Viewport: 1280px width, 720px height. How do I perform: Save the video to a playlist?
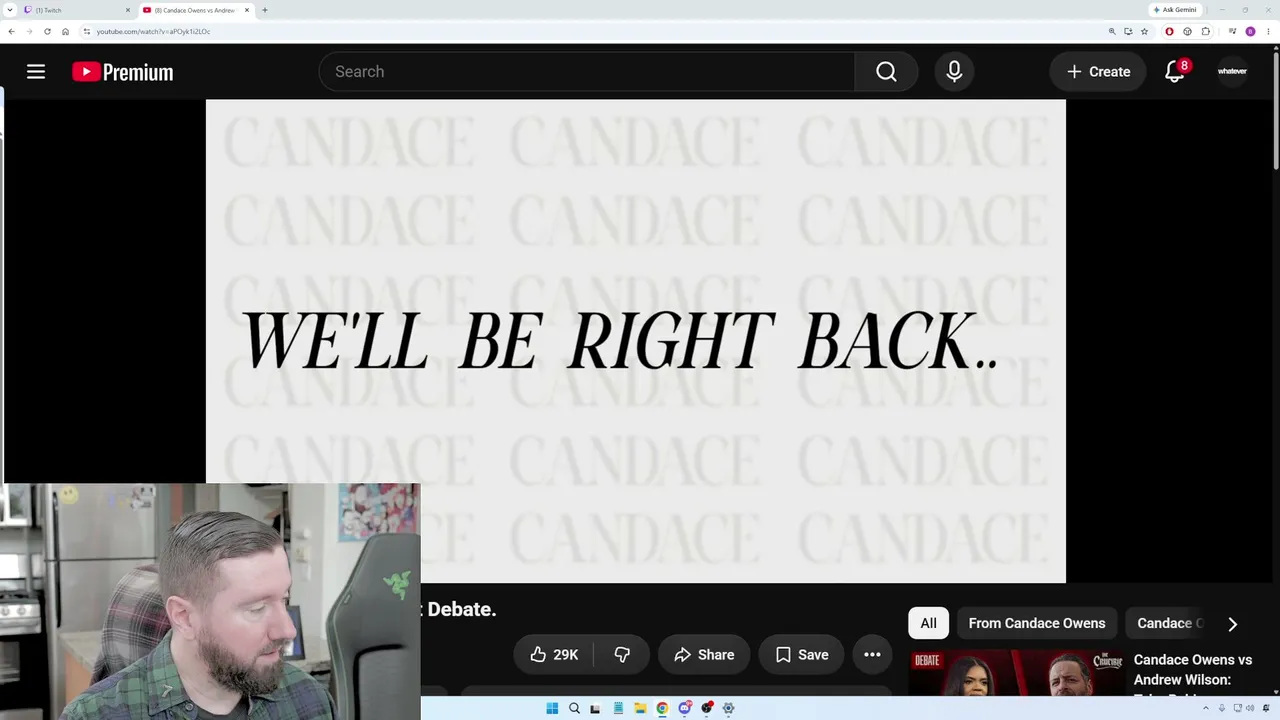click(x=802, y=655)
